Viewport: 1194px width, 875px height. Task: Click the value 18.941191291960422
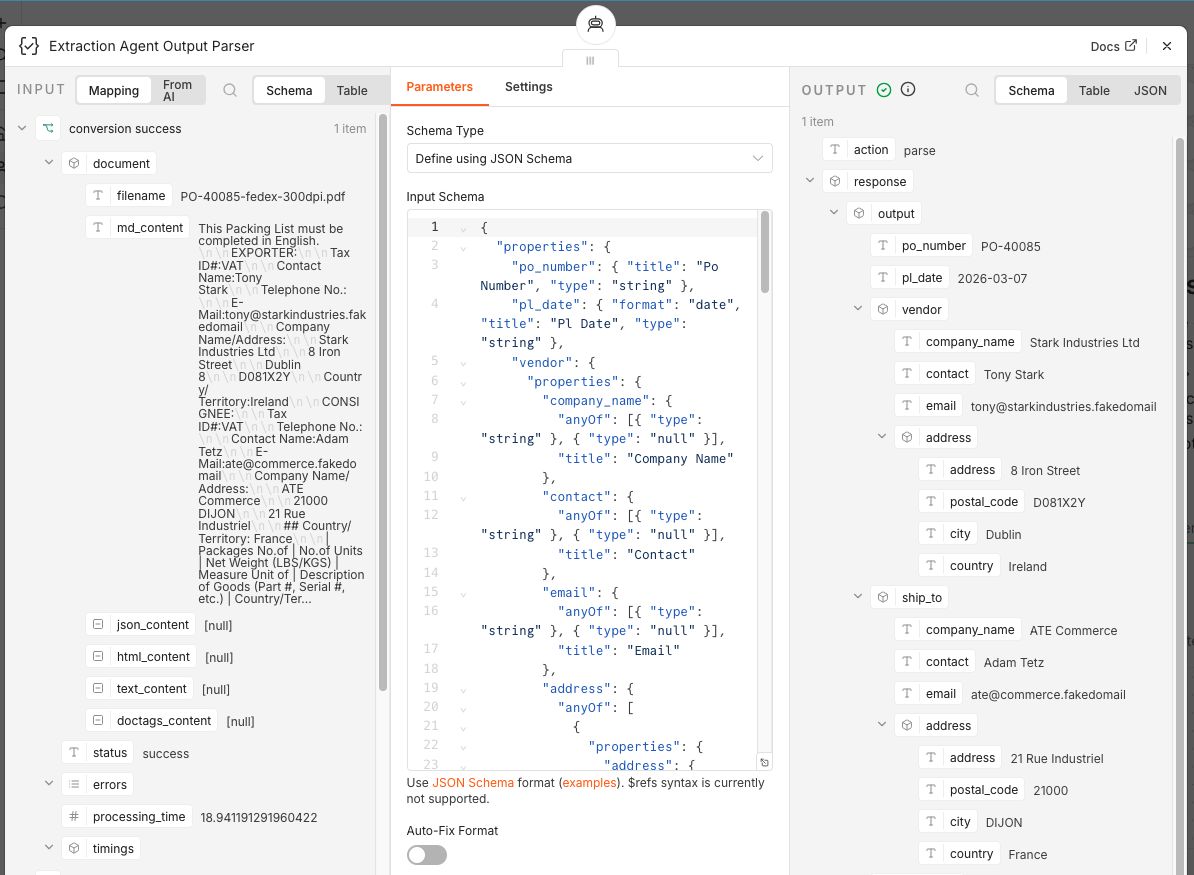[258, 817]
